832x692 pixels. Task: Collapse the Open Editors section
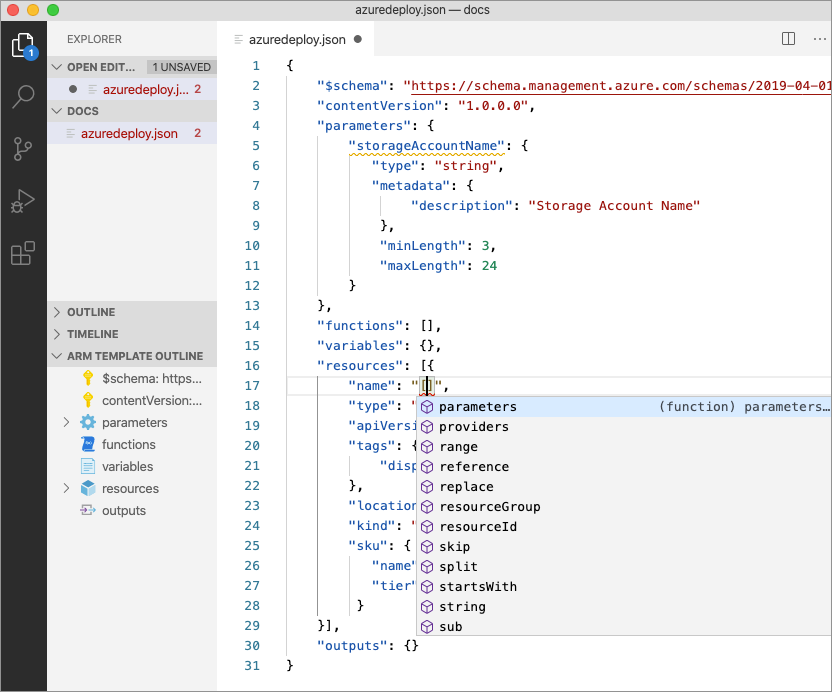pos(58,67)
